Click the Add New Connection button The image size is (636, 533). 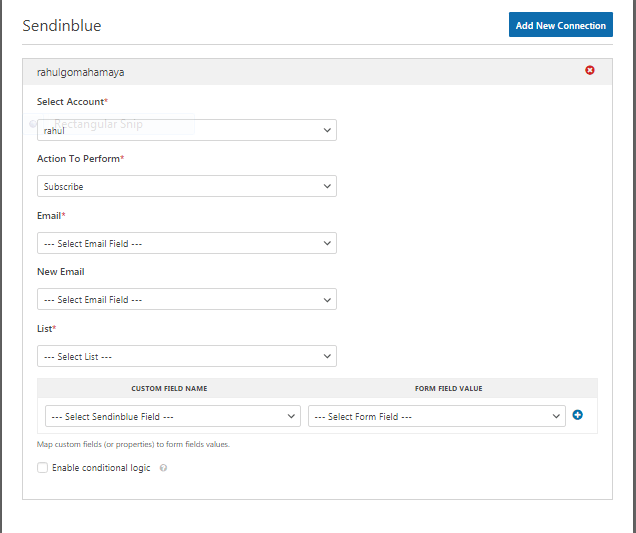pos(561,25)
